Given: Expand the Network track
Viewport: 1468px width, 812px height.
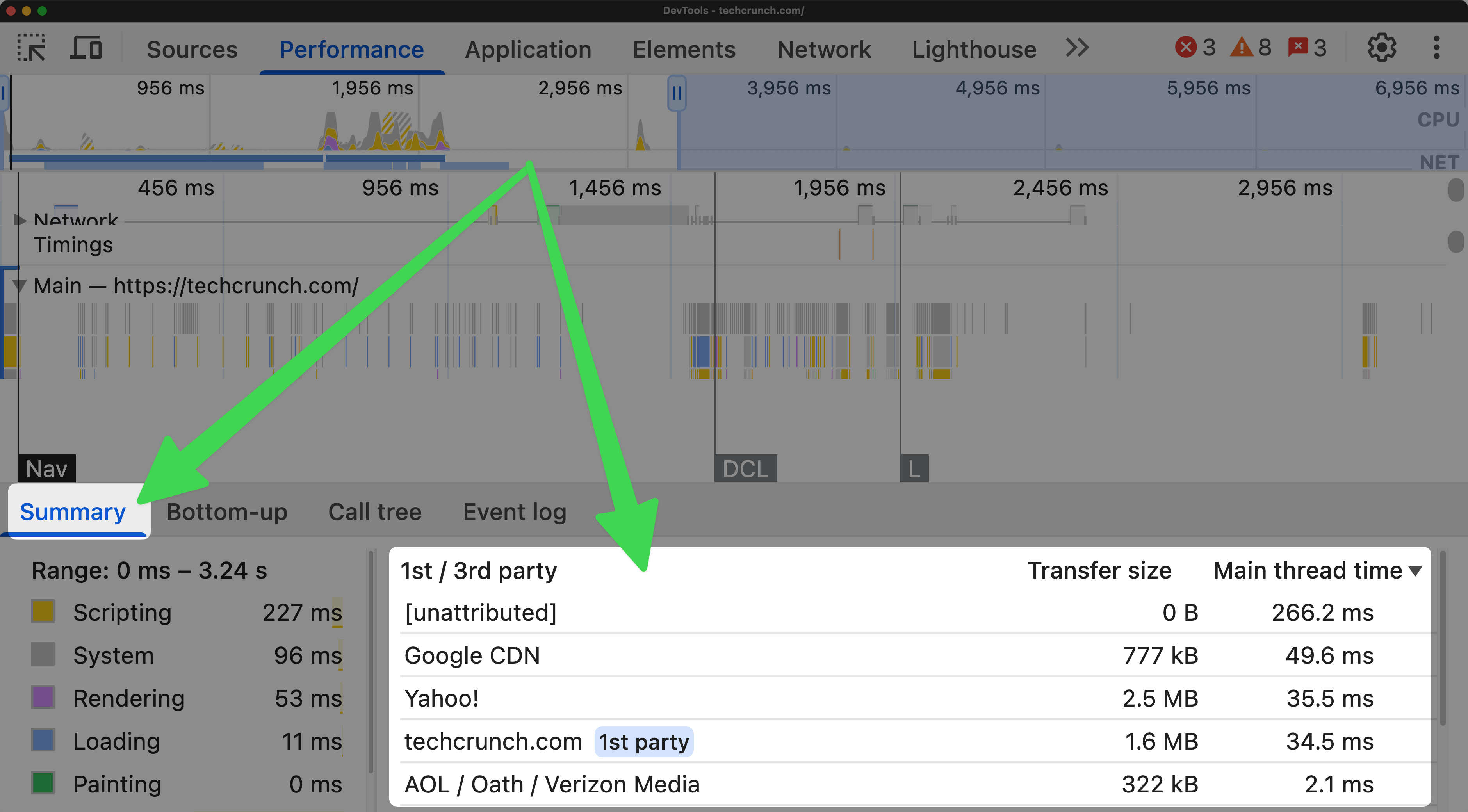Looking at the screenshot, I should (20, 220).
